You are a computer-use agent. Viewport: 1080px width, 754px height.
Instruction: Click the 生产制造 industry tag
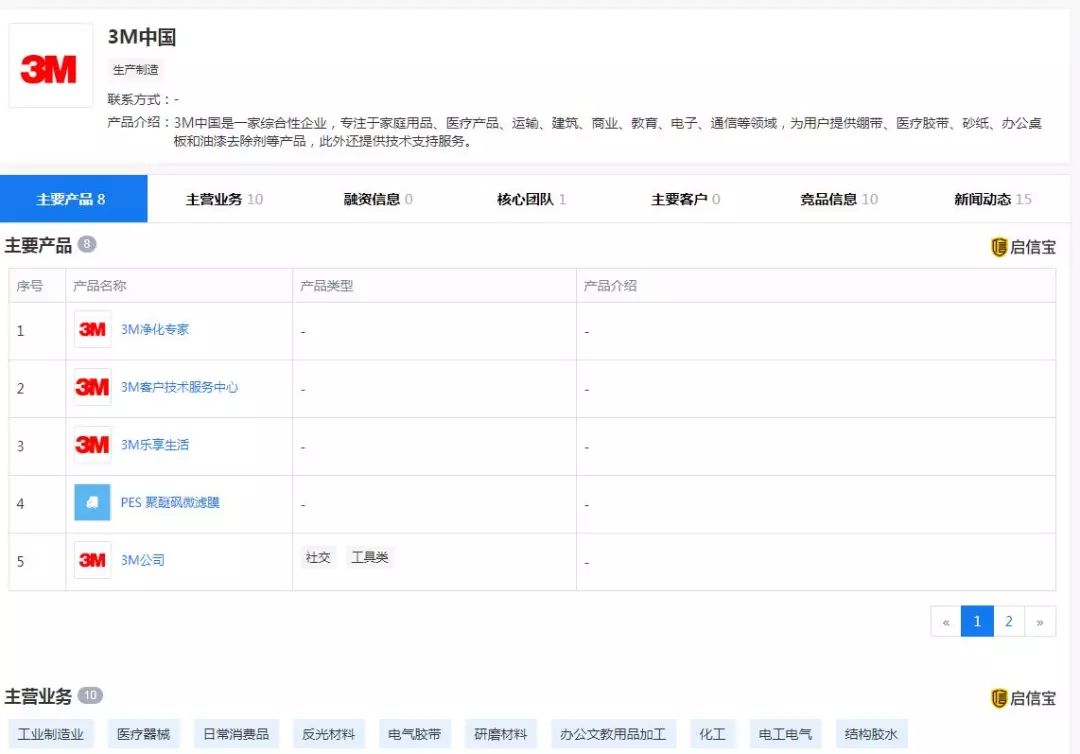pos(136,70)
